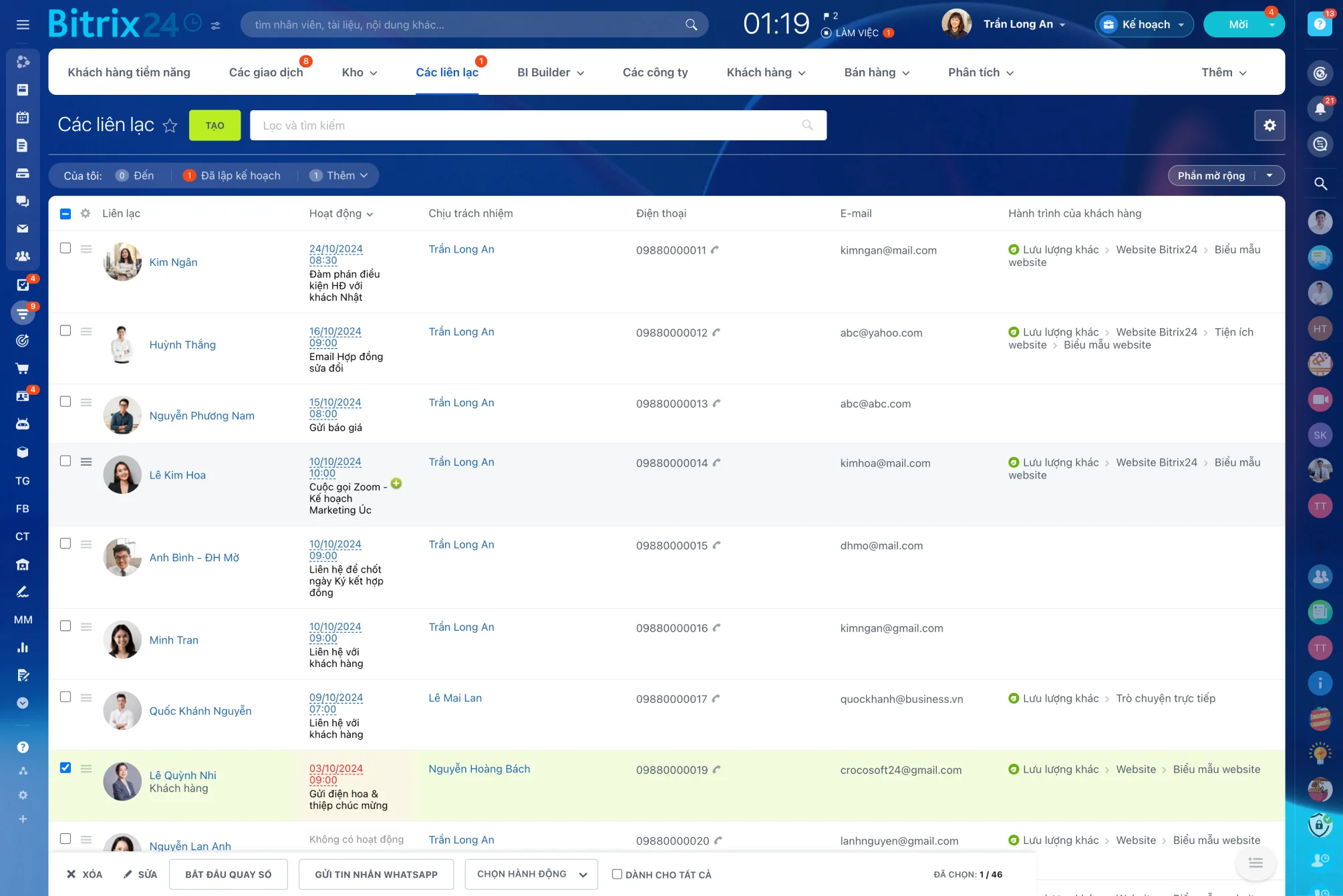Enable the Dành cho tất cả checkbox
The height and width of the screenshot is (896, 1343).
click(x=617, y=874)
